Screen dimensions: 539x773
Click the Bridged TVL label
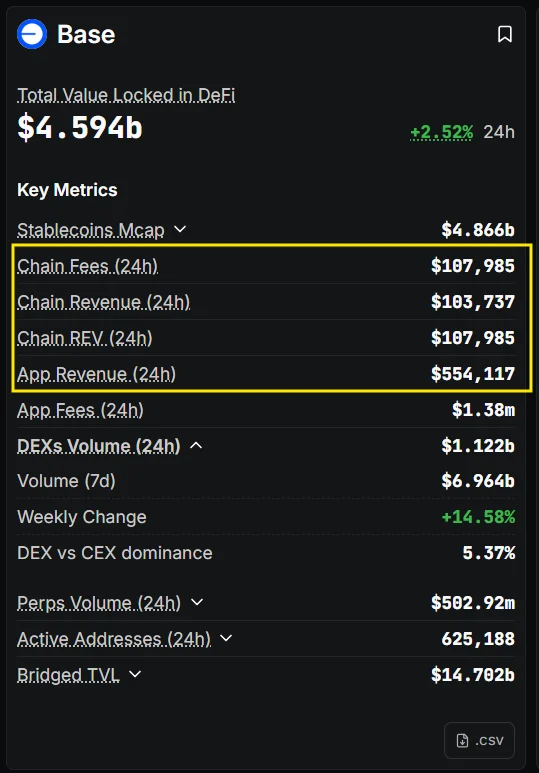[69, 674]
